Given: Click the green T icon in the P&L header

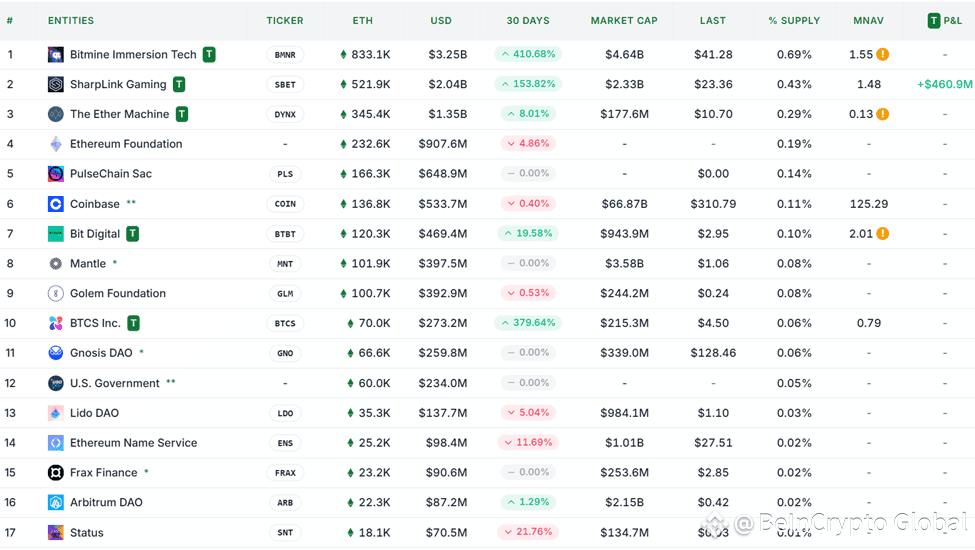Looking at the screenshot, I should (x=933, y=21).
